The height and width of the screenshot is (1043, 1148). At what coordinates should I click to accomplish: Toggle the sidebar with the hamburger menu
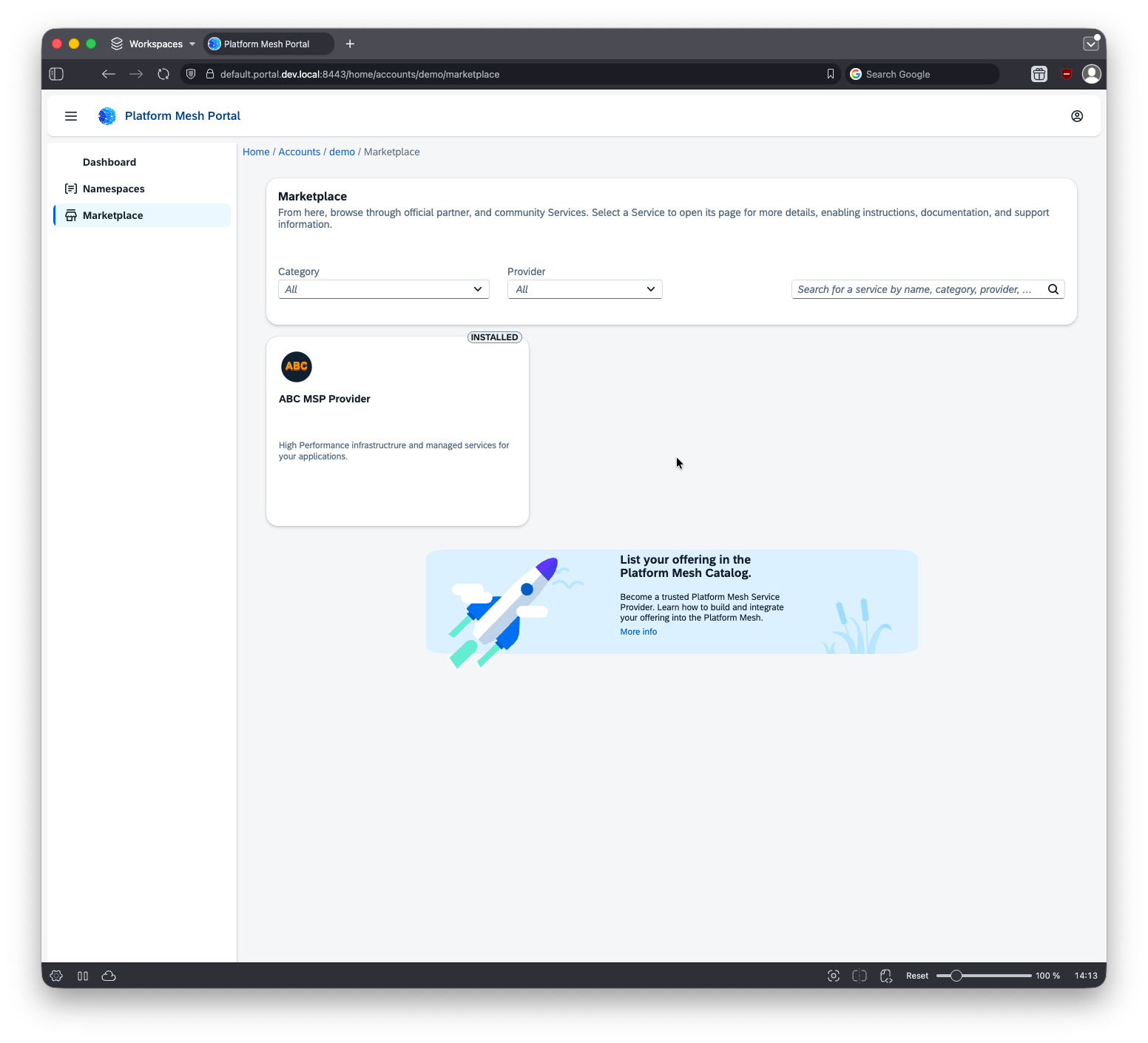[x=71, y=115]
